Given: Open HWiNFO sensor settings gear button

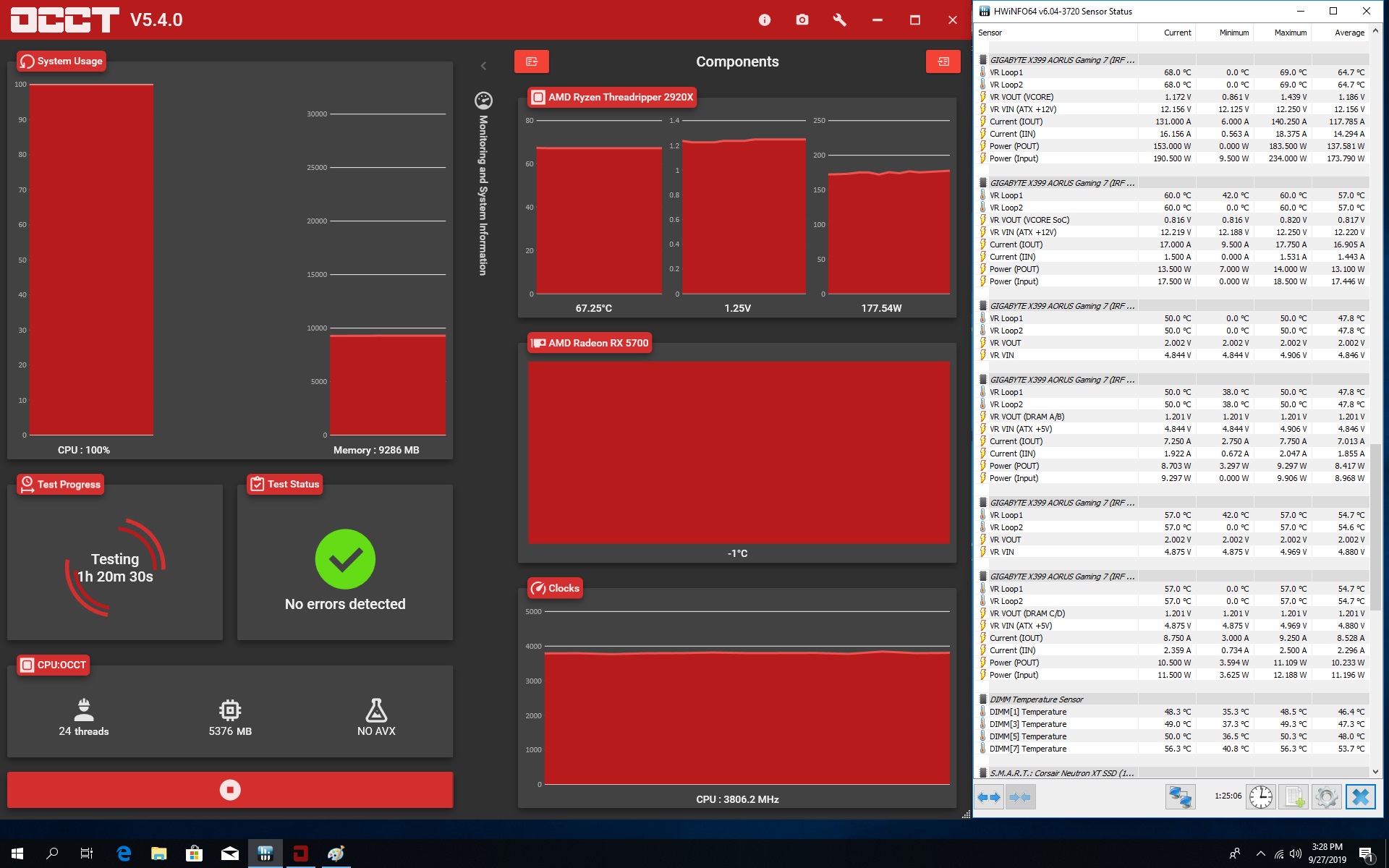Looking at the screenshot, I should pos(1327,797).
